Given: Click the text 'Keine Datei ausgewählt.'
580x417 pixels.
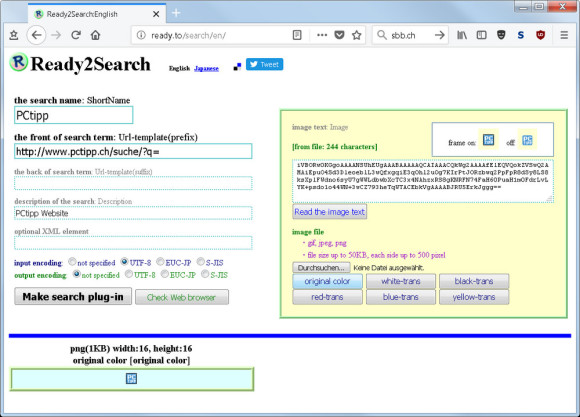Looking at the screenshot, I should [389, 268].
